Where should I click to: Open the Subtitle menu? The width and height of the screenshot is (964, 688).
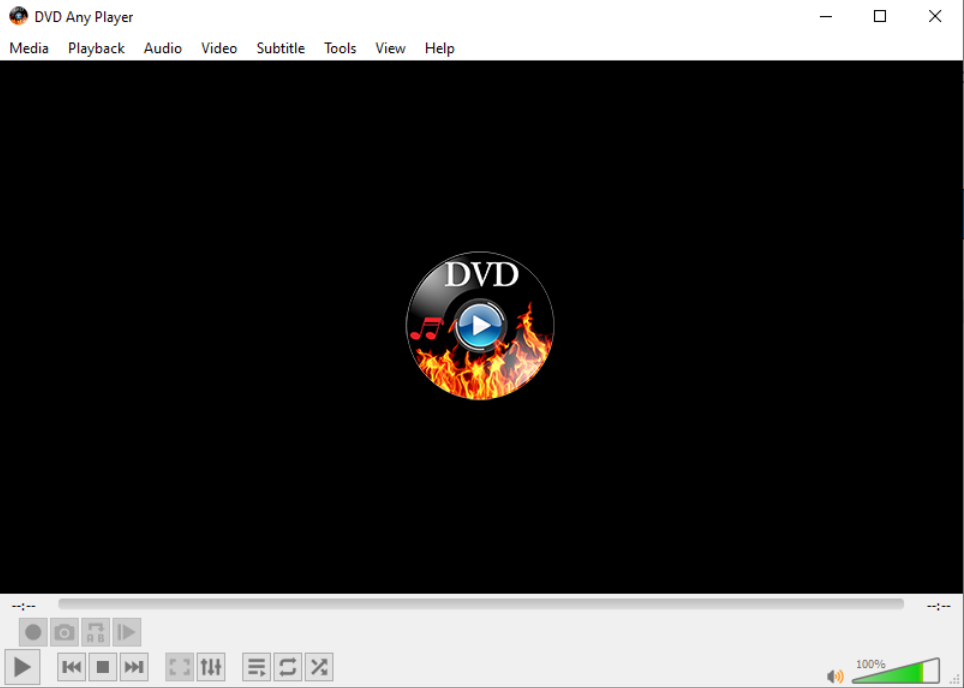[280, 48]
